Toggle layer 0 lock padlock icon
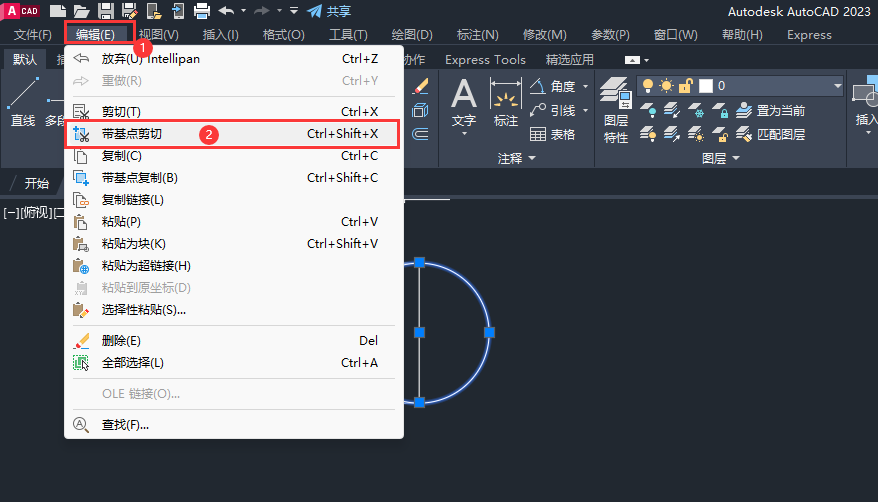This screenshot has height=502, width=878. pos(686,86)
